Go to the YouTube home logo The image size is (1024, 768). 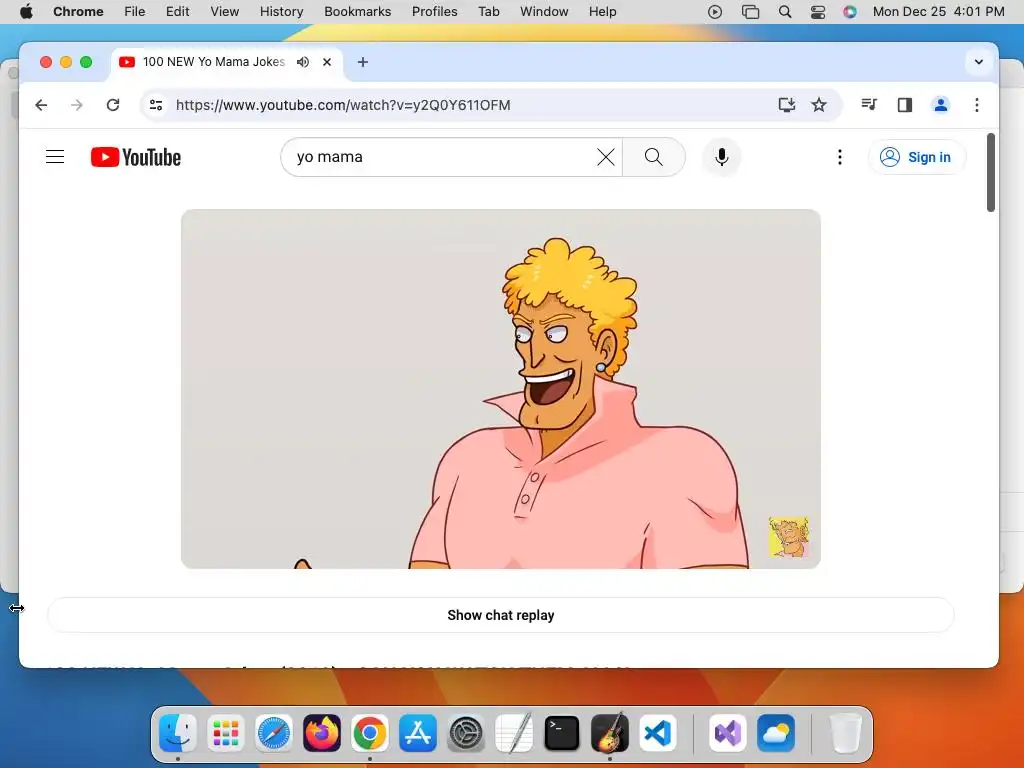point(136,157)
